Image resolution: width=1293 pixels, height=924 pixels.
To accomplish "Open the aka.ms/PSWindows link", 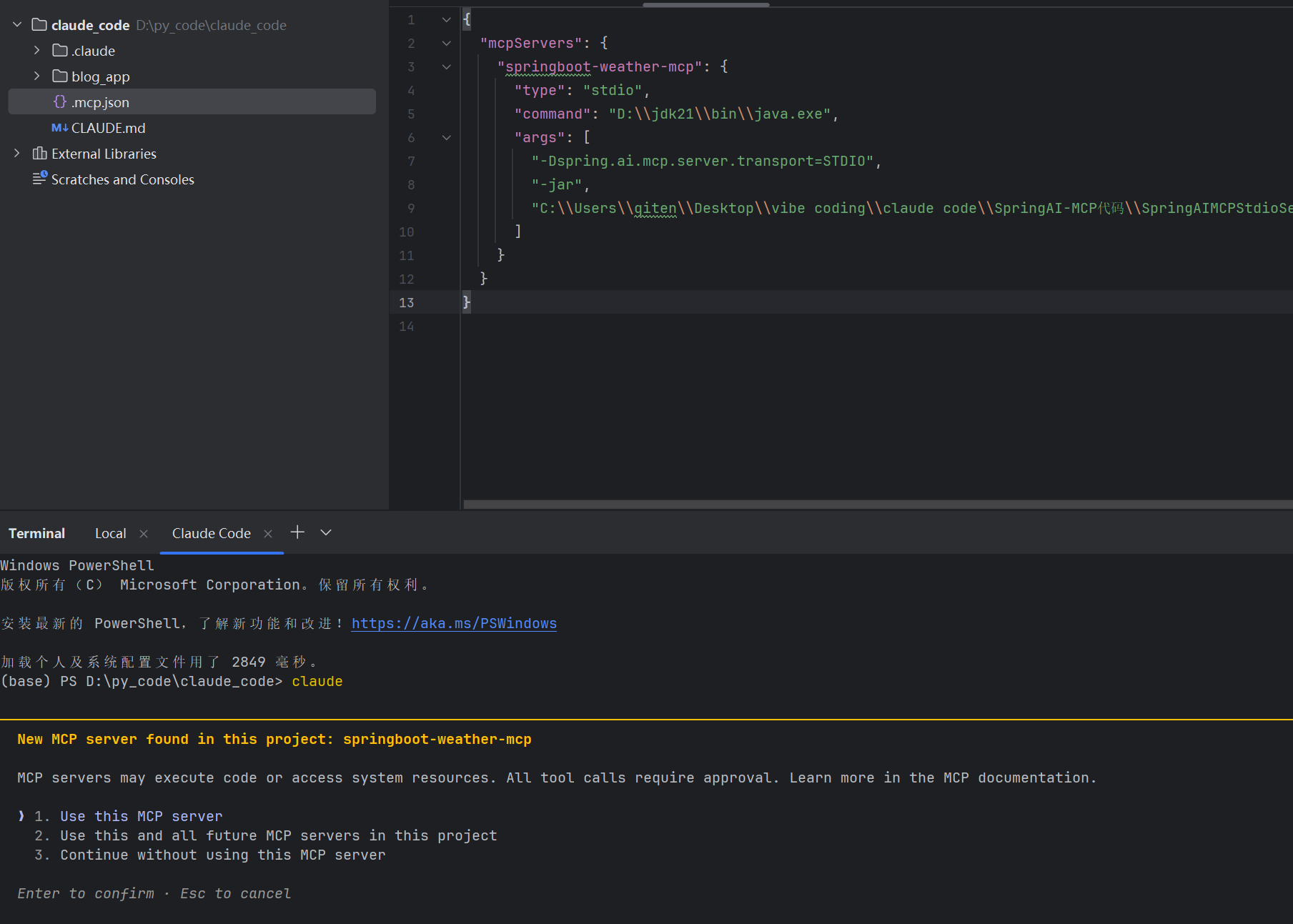I will [x=454, y=624].
